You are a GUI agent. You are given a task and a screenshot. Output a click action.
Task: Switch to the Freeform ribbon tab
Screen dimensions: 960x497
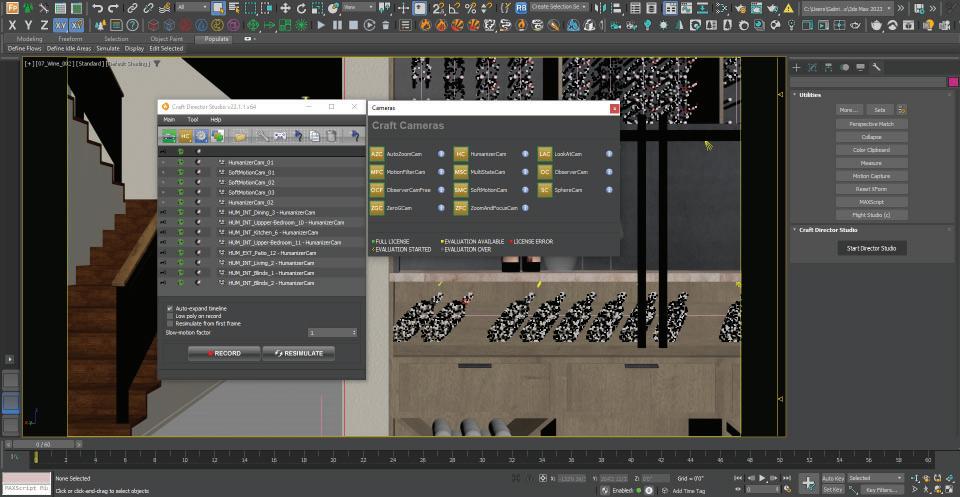[70, 39]
